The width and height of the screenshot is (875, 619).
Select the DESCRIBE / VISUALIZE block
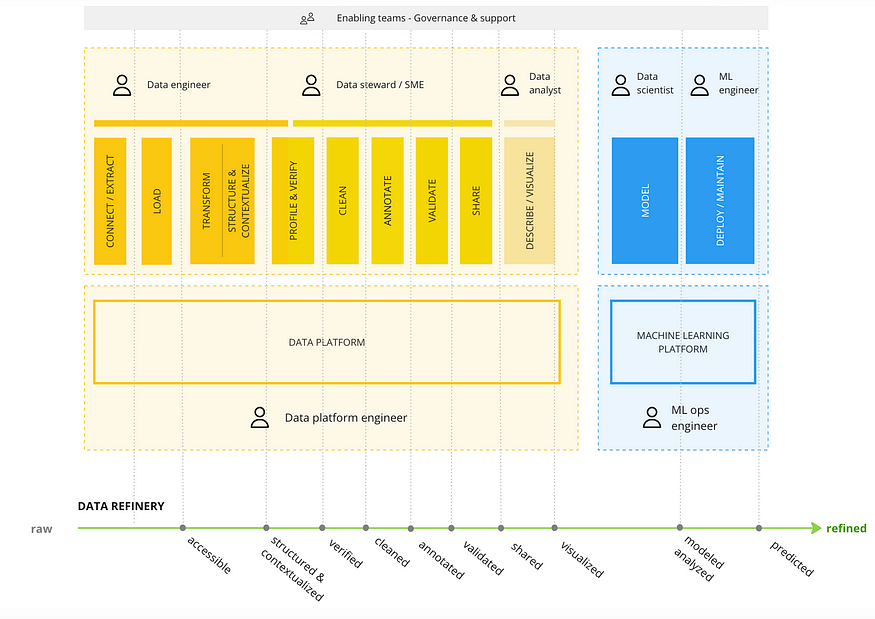[x=529, y=201]
